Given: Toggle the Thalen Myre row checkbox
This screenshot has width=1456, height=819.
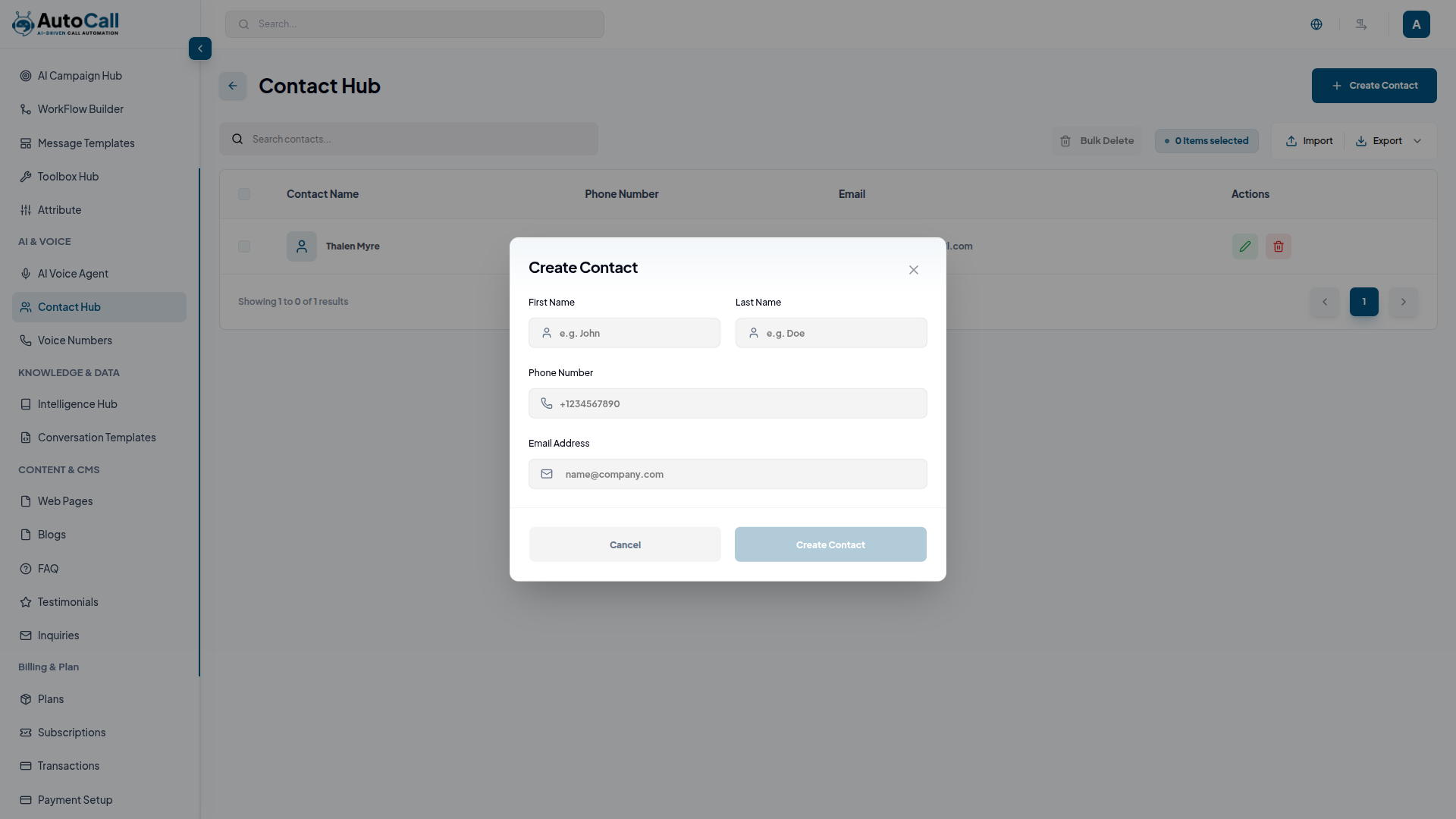Looking at the screenshot, I should pyautogui.click(x=244, y=246).
